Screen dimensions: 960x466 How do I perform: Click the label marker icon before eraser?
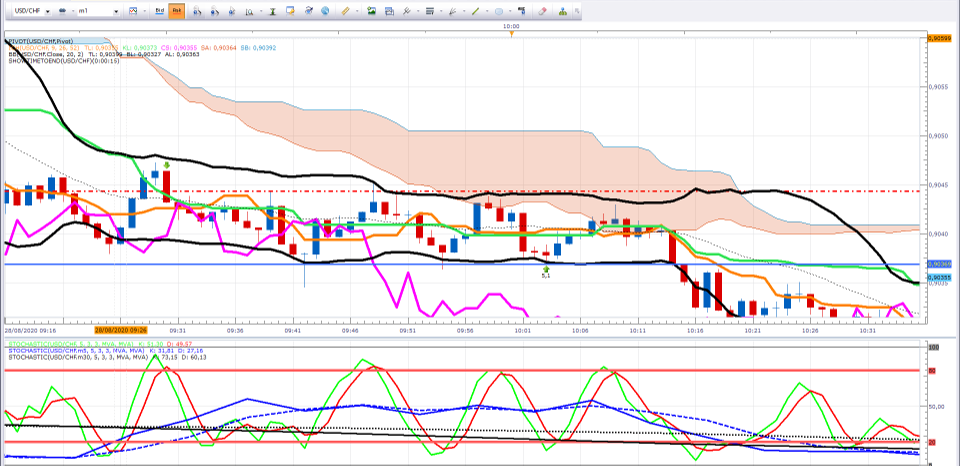click(x=522, y=11)
